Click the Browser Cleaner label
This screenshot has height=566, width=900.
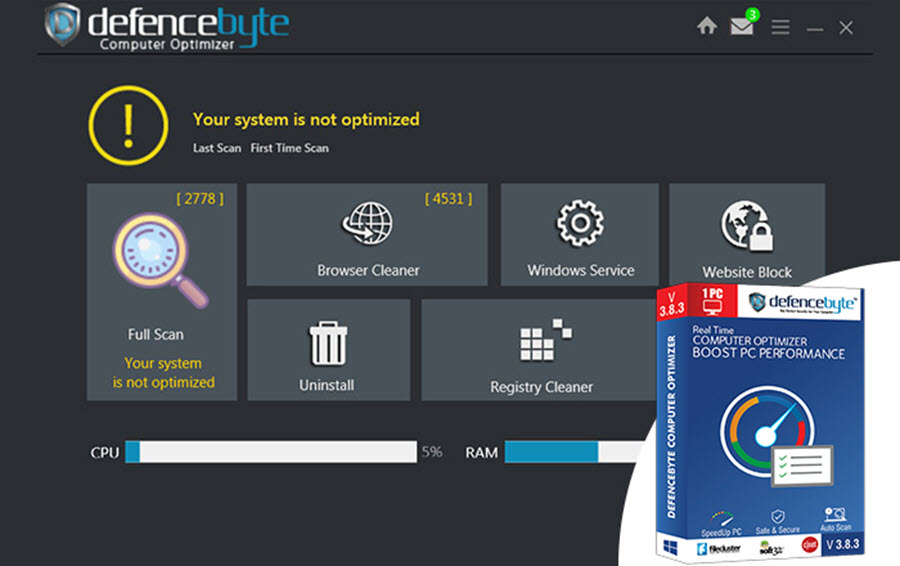(x=368, y=270)
